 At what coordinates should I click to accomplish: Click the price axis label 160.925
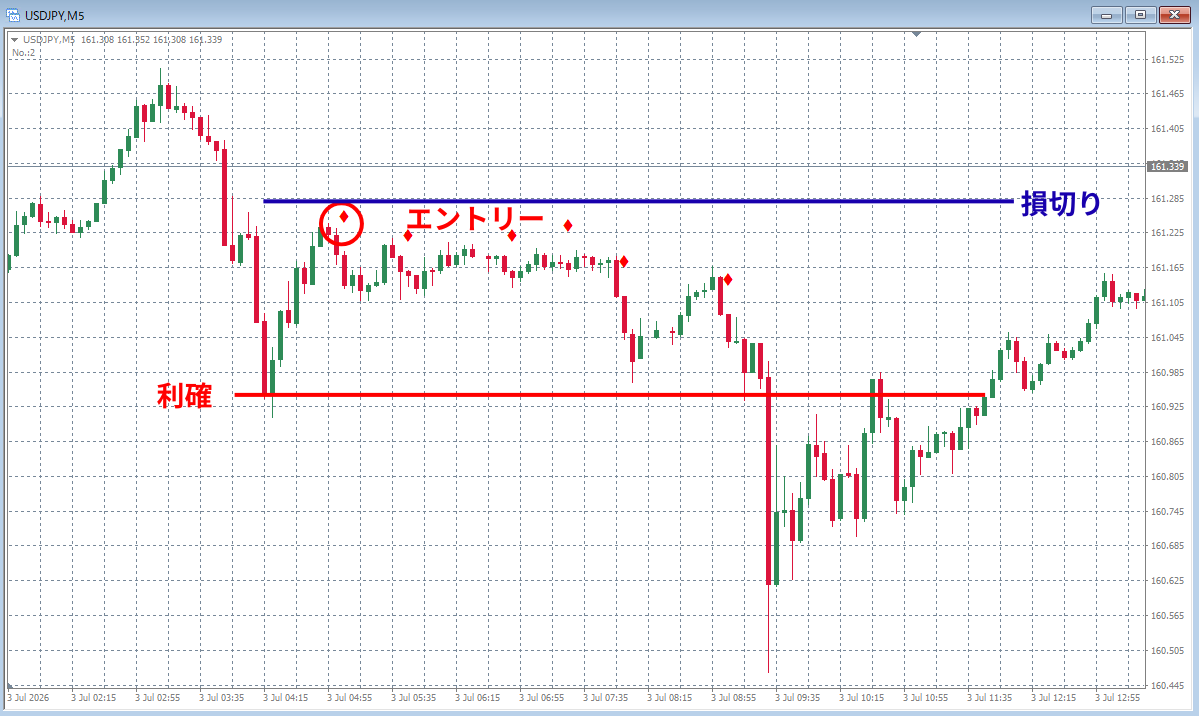(x=1167, y=406)
